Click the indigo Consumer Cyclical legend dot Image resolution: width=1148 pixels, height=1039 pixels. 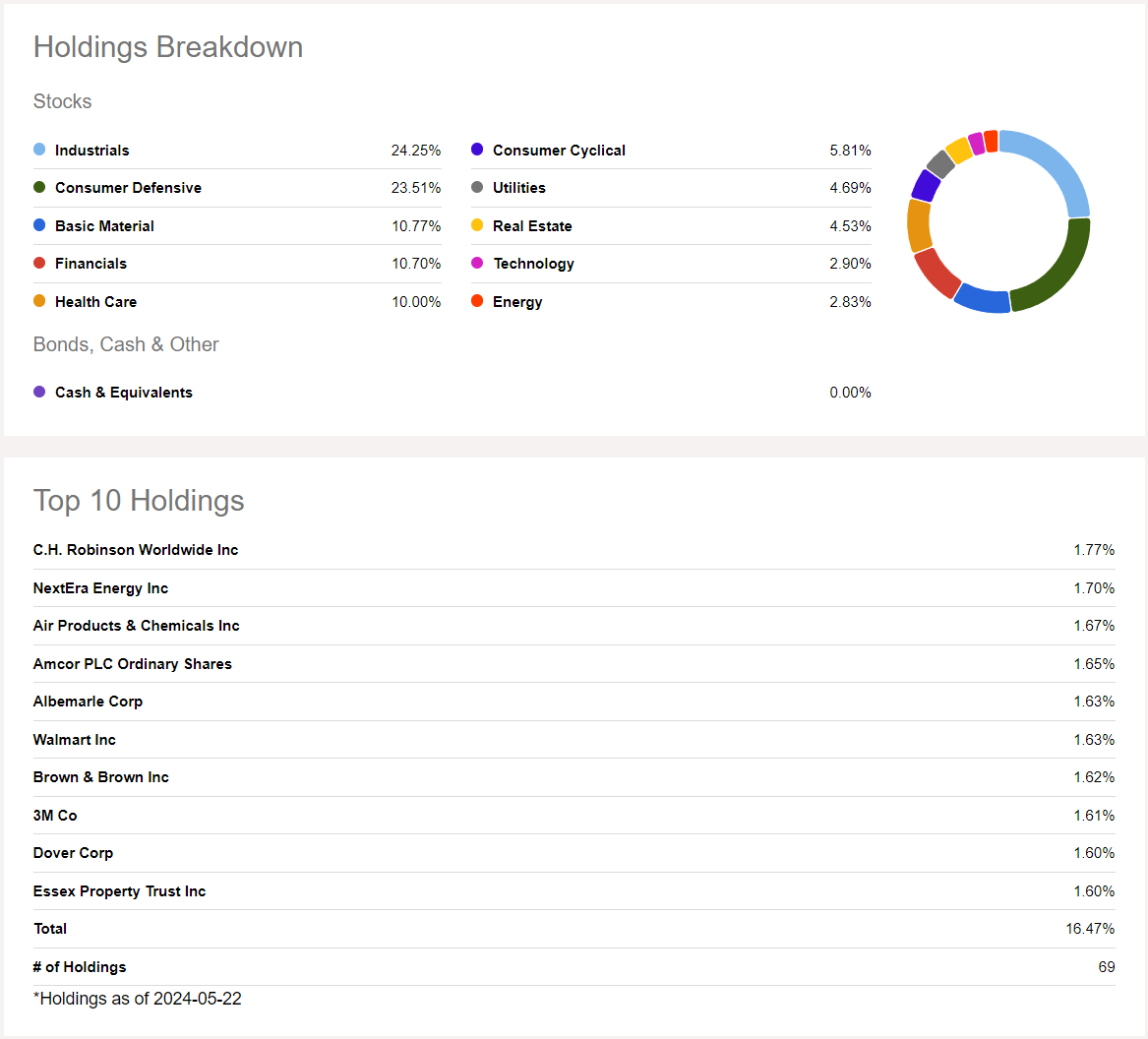[x=477, y=150]
